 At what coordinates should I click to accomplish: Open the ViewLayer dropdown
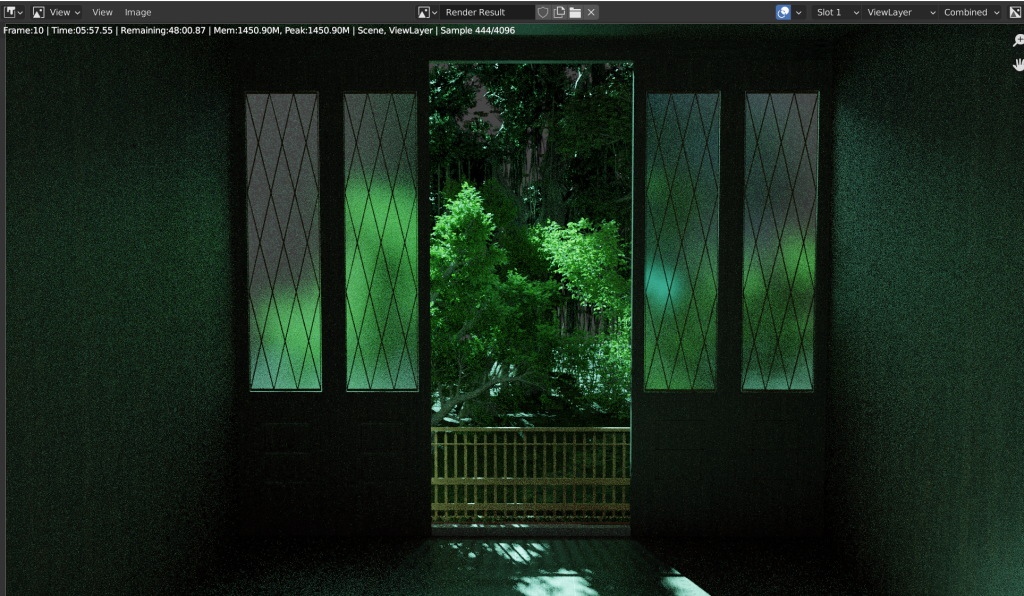tap(900, 12)
